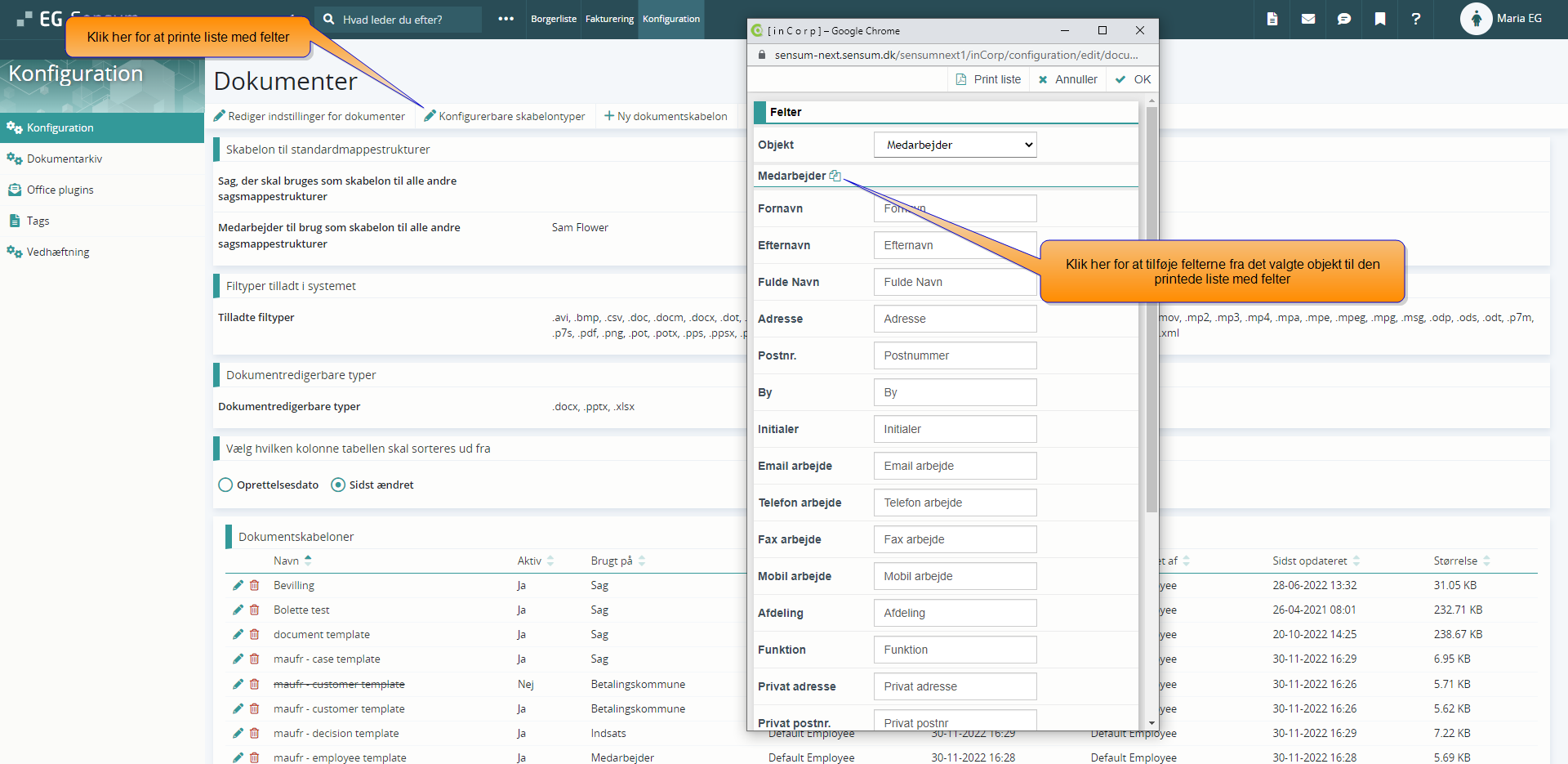Screen dimensions: 1568x764
Task: Open the mail envelope icon in top bar
Action: [x=1308, y=19]
